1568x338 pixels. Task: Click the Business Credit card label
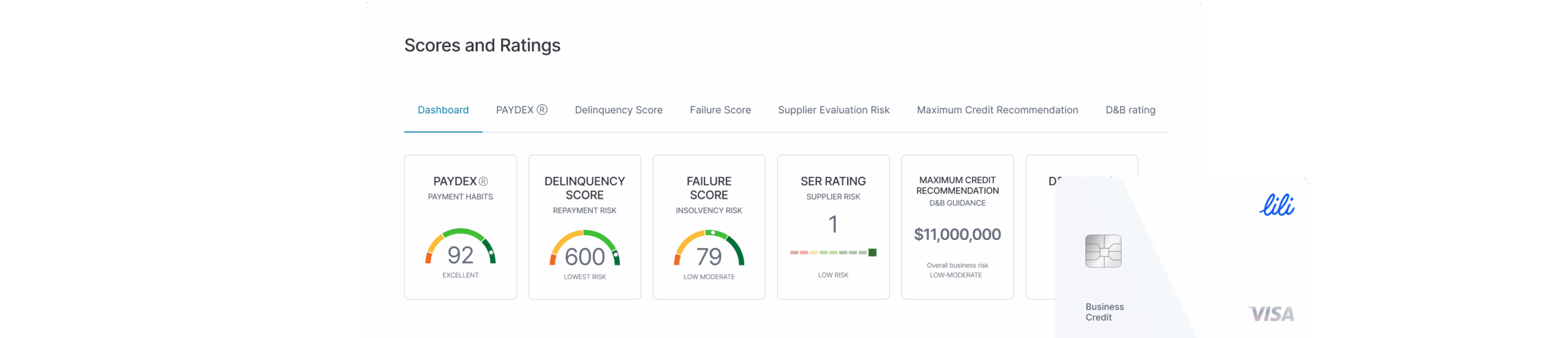point(1104,312)
